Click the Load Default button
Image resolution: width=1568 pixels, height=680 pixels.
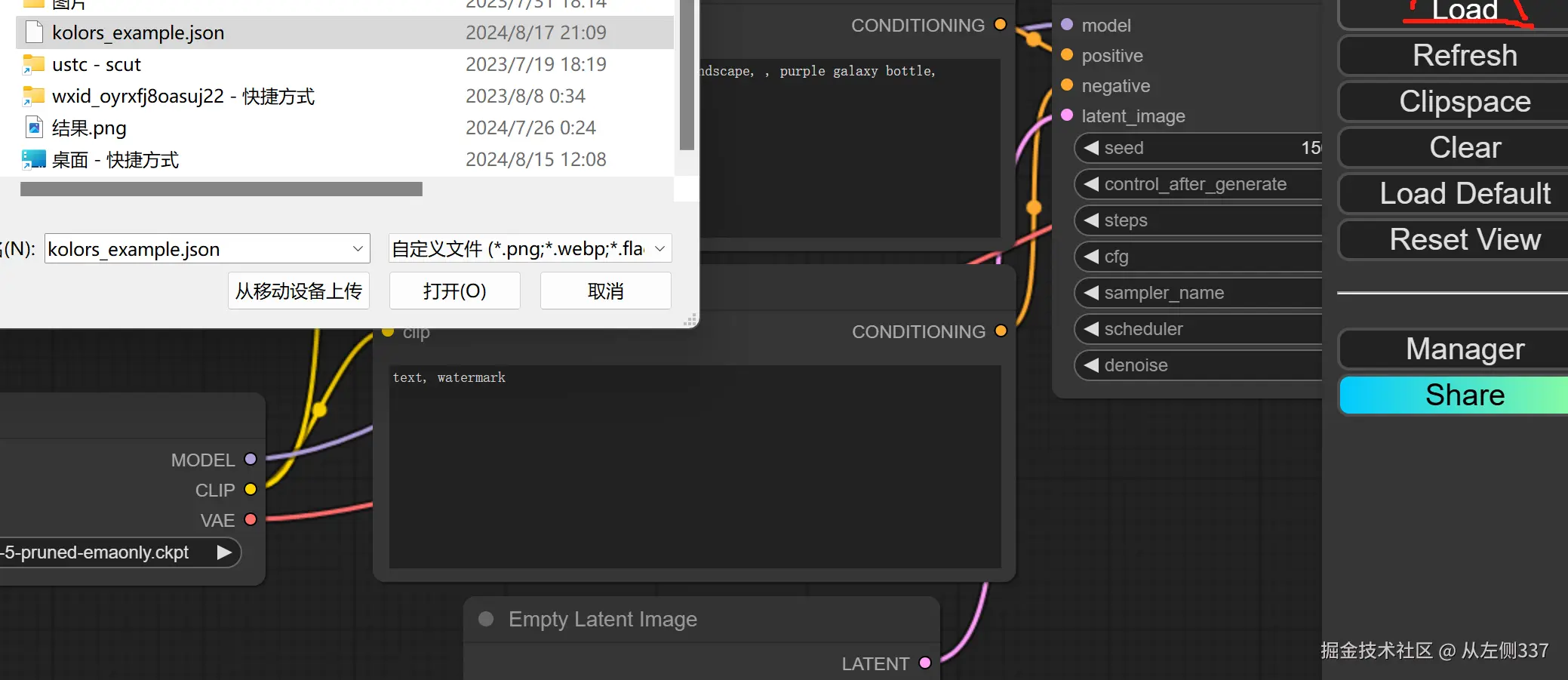click(x=1465, y=194)
